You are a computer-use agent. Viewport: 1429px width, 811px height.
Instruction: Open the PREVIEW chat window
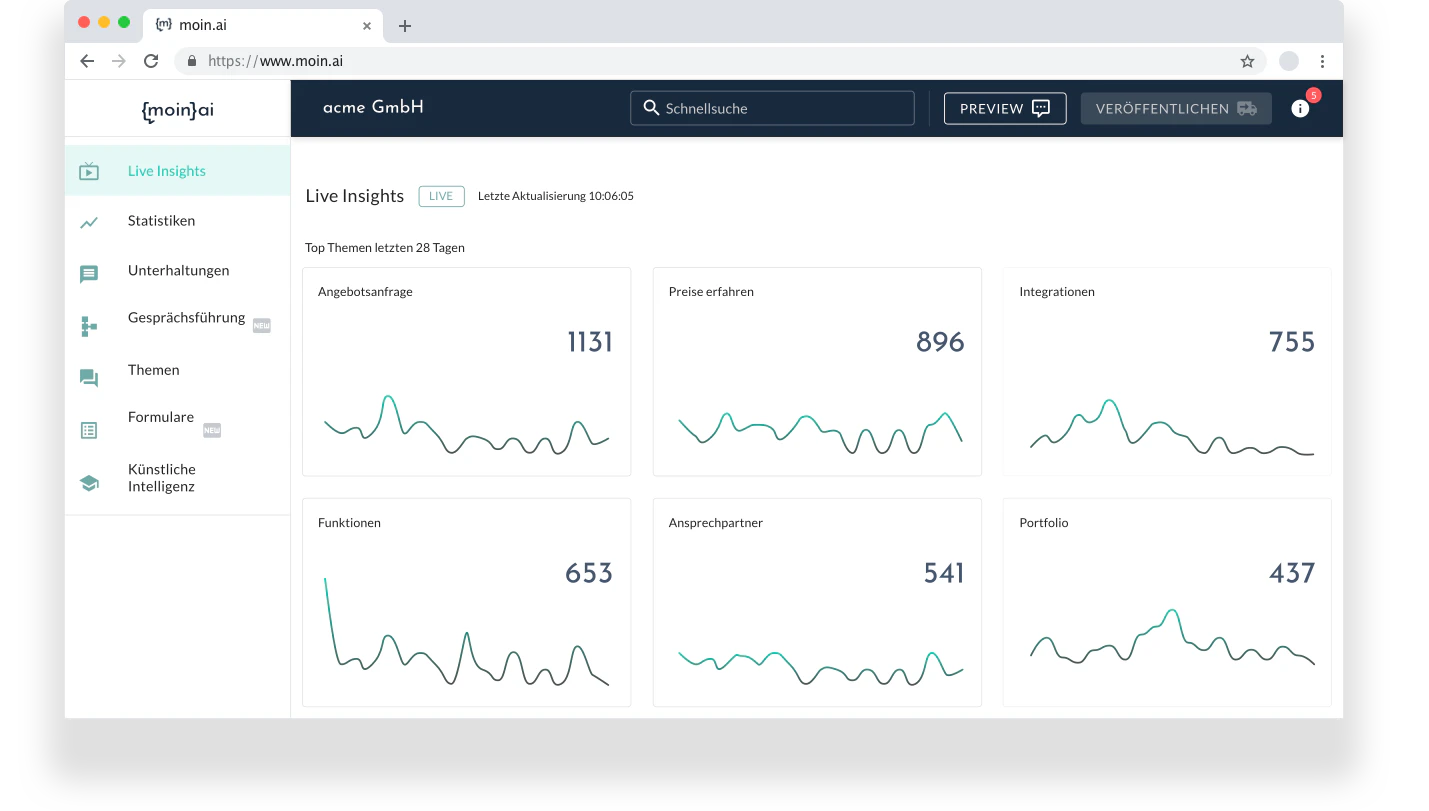pos(1004,108)
